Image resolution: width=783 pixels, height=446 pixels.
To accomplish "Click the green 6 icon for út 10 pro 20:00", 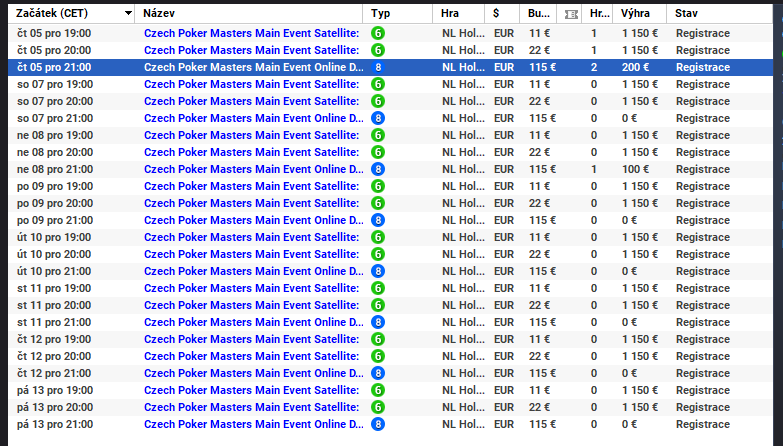I will [x=378, y=254].
